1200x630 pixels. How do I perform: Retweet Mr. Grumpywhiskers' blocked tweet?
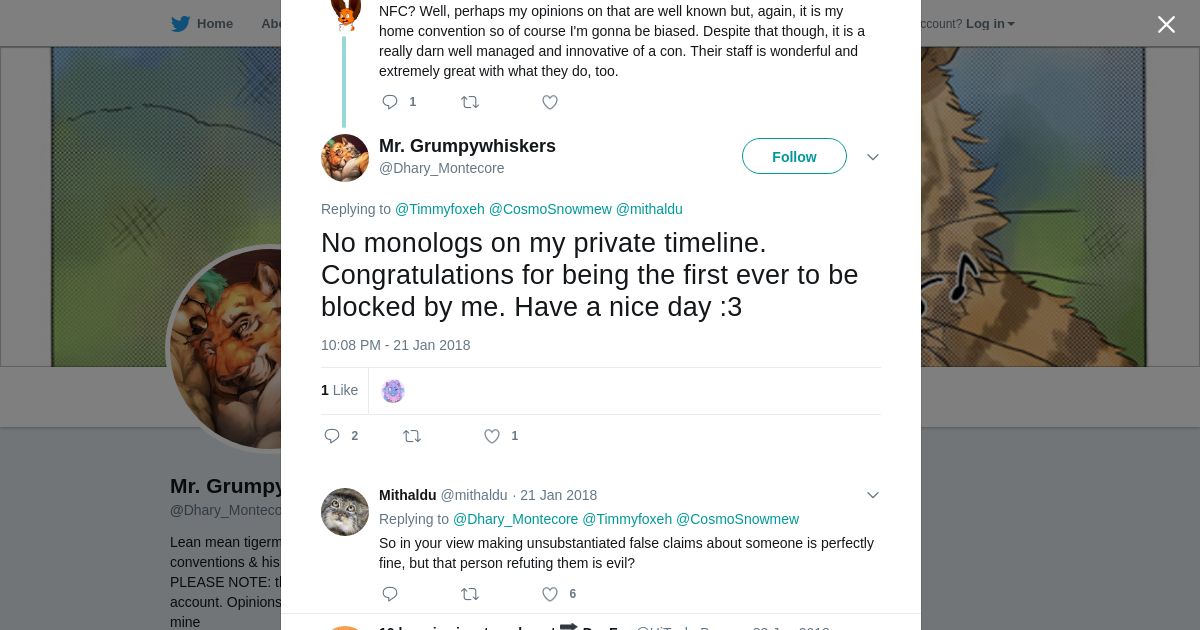[x=411, y=436]
